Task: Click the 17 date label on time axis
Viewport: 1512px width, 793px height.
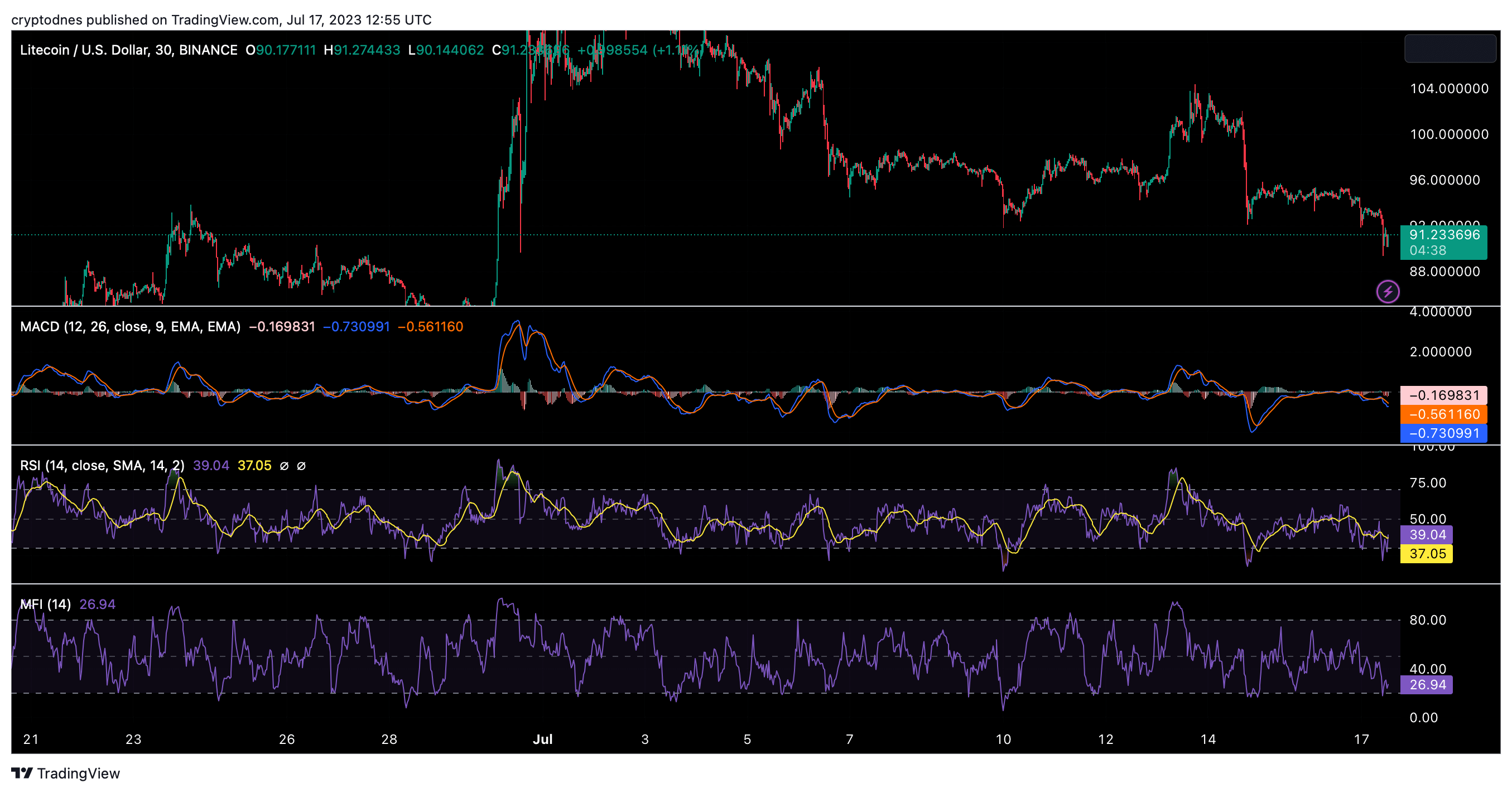Action: [x=1361, y=739]
